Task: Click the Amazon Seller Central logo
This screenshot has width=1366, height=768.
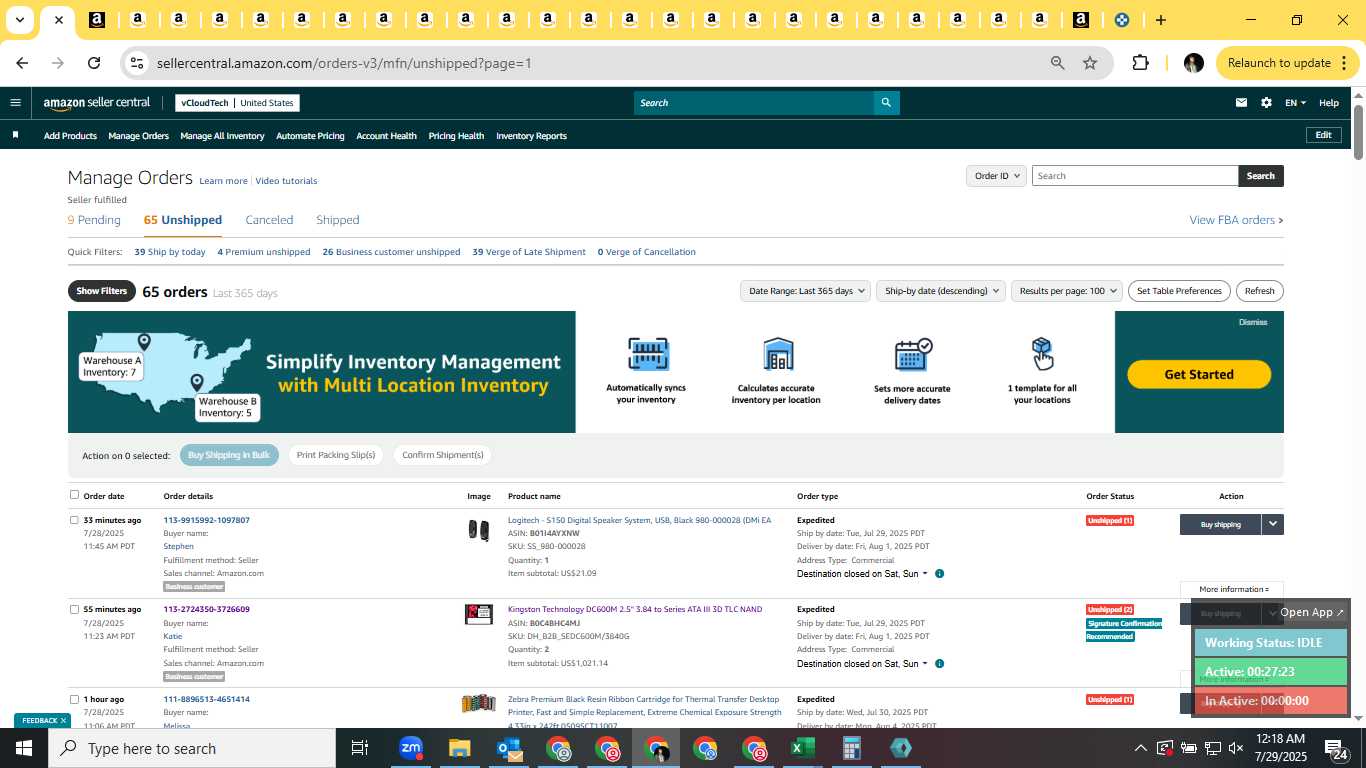Action: (97, 103)
